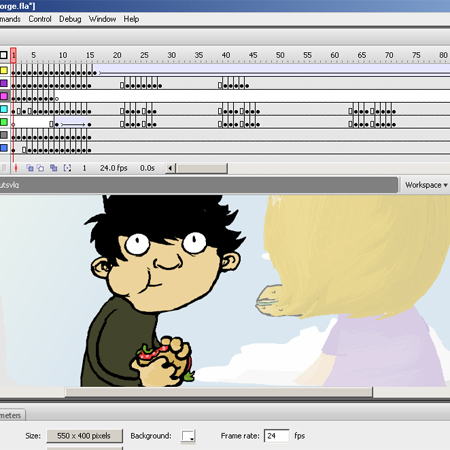
Task: Open the Control menu
Action: [40, 19]
